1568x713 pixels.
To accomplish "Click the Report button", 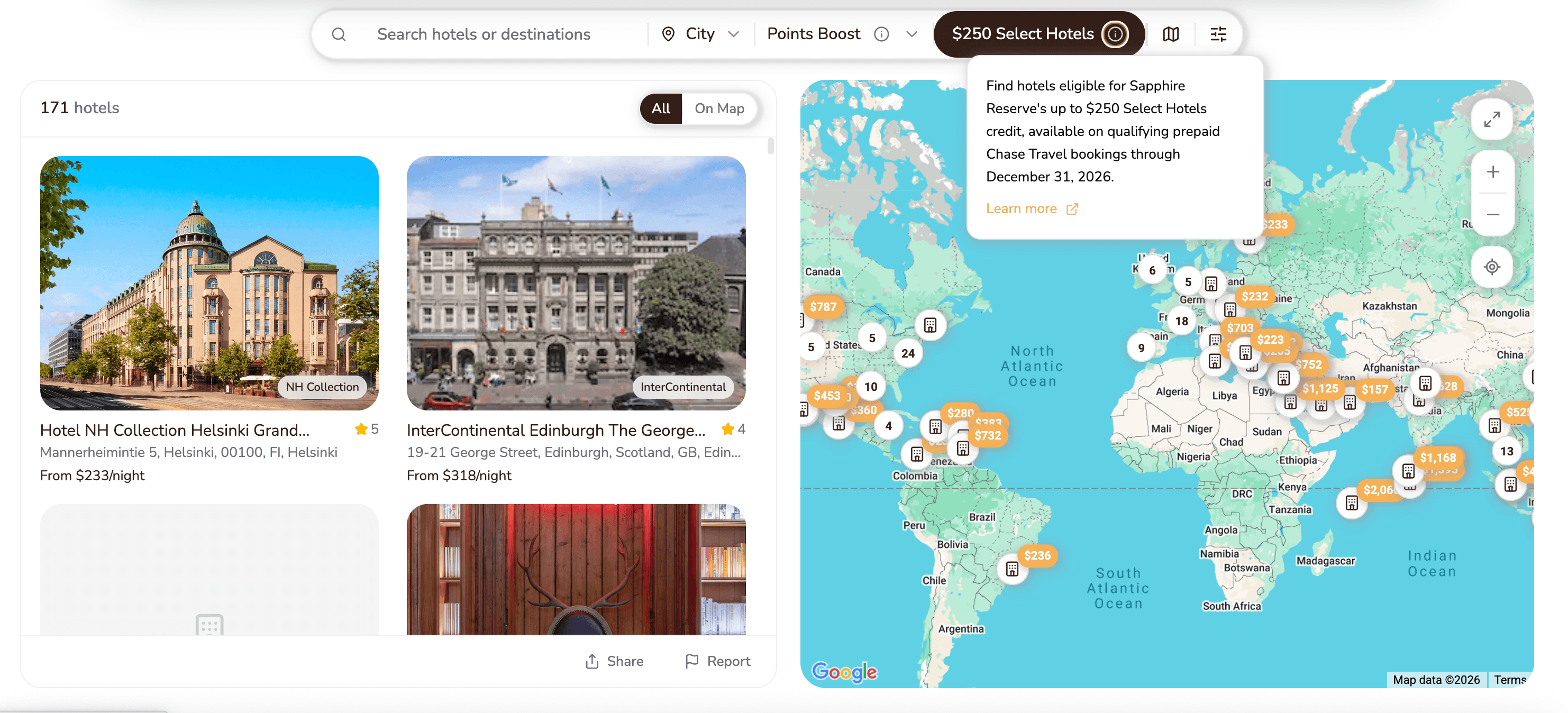I will [x=718, y=661].
